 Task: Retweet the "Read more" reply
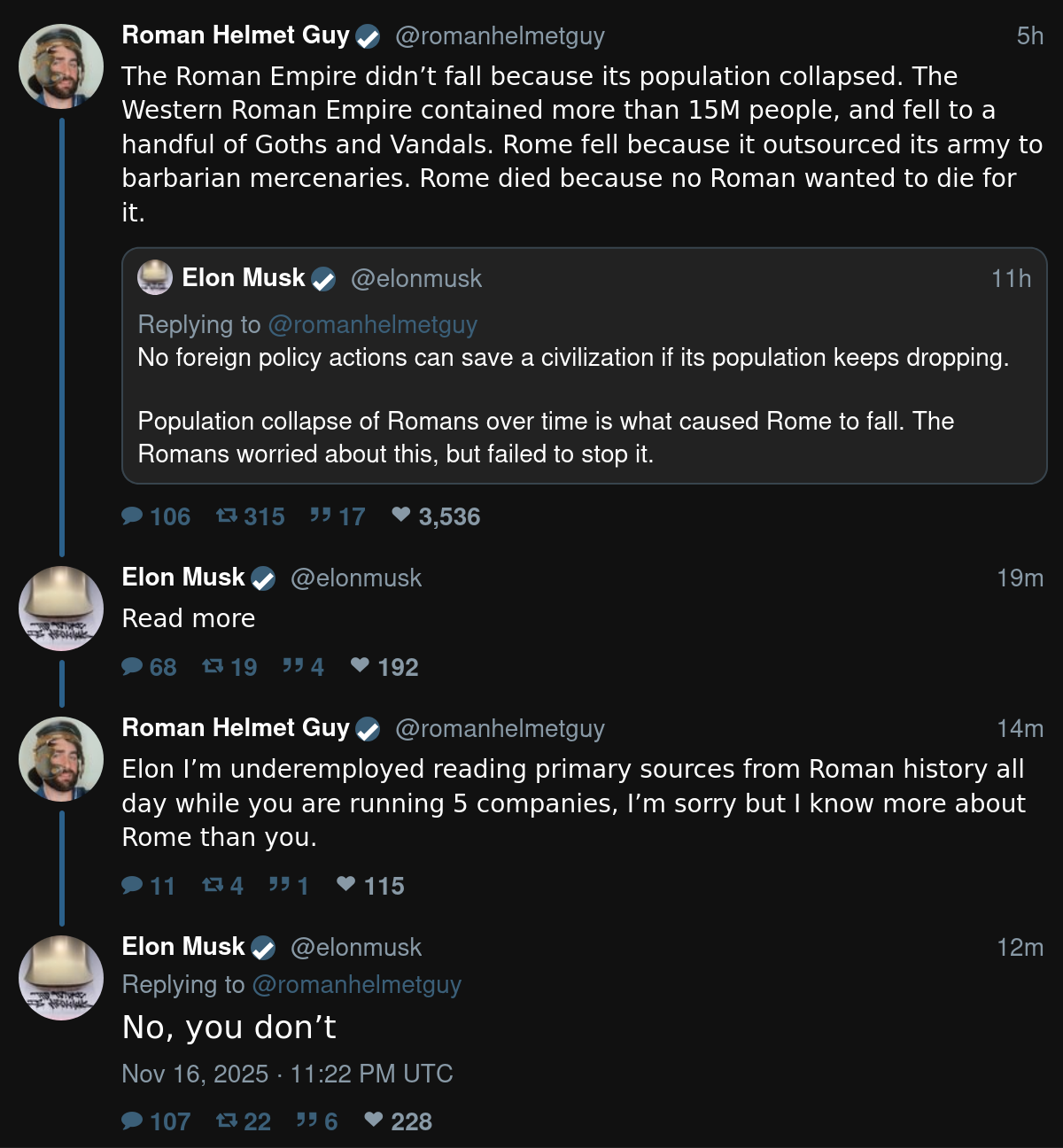tap(213, 666)
